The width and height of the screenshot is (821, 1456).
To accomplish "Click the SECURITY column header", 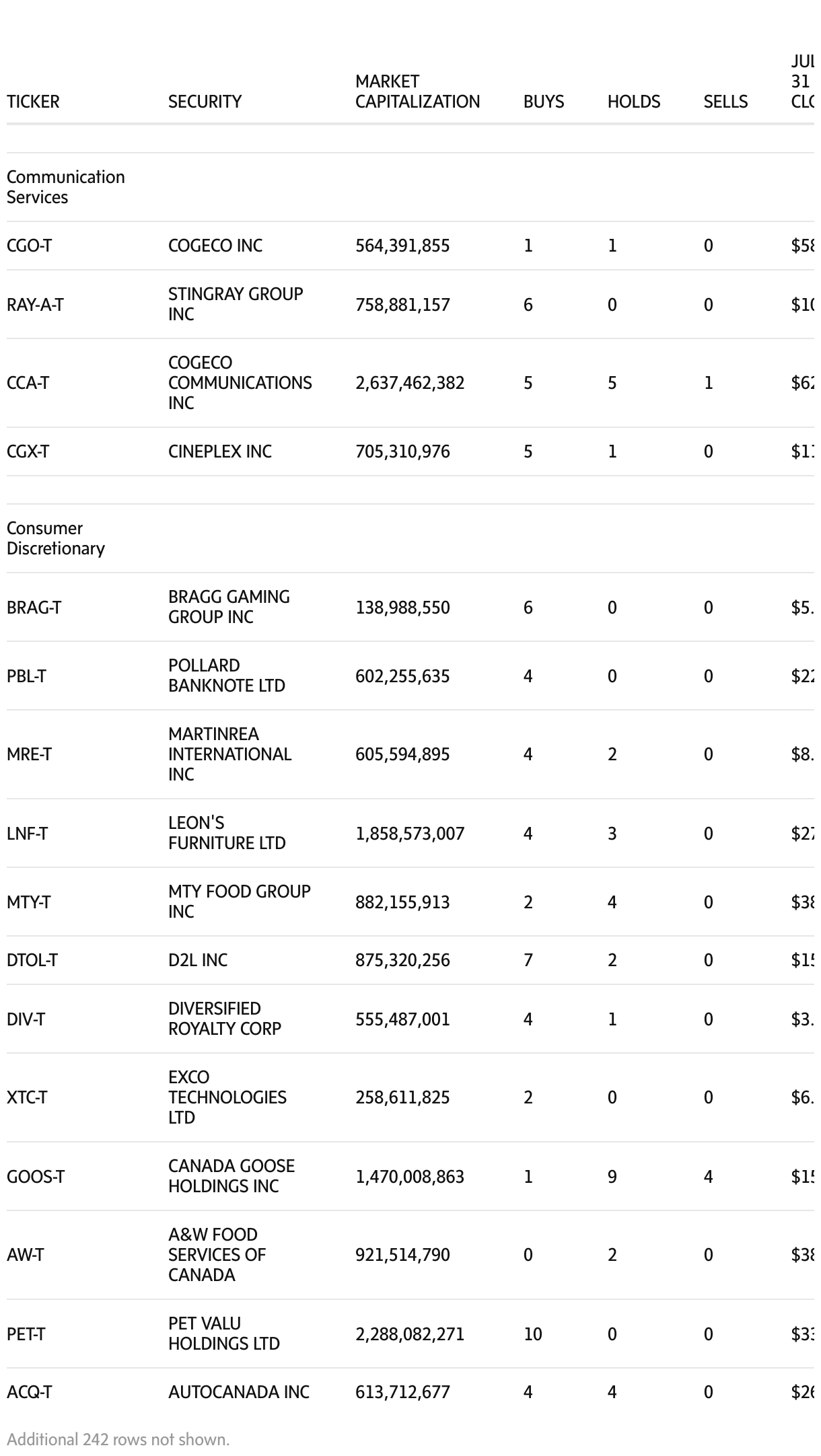I will [205, 102].
